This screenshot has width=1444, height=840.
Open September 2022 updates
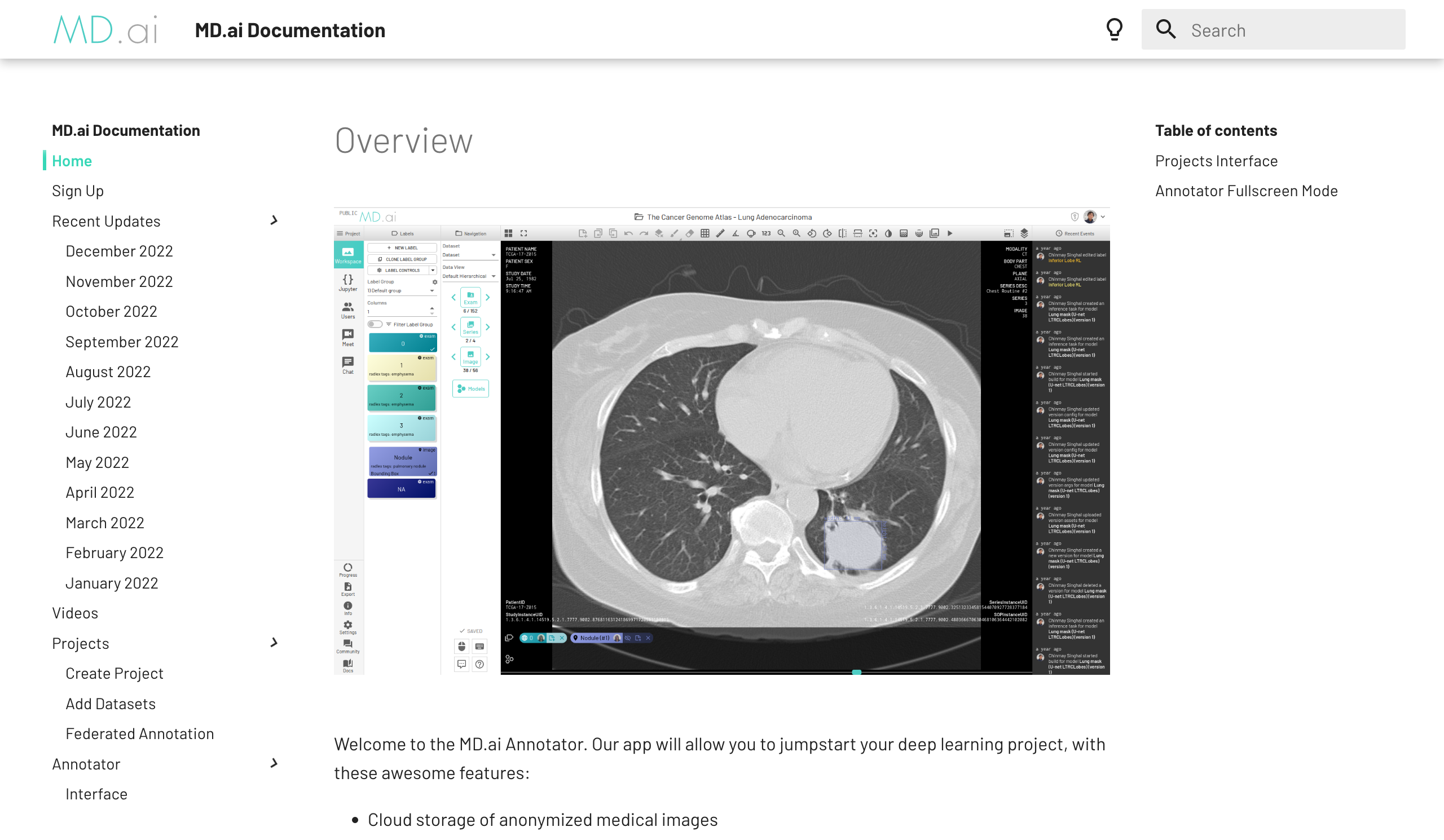122,342
